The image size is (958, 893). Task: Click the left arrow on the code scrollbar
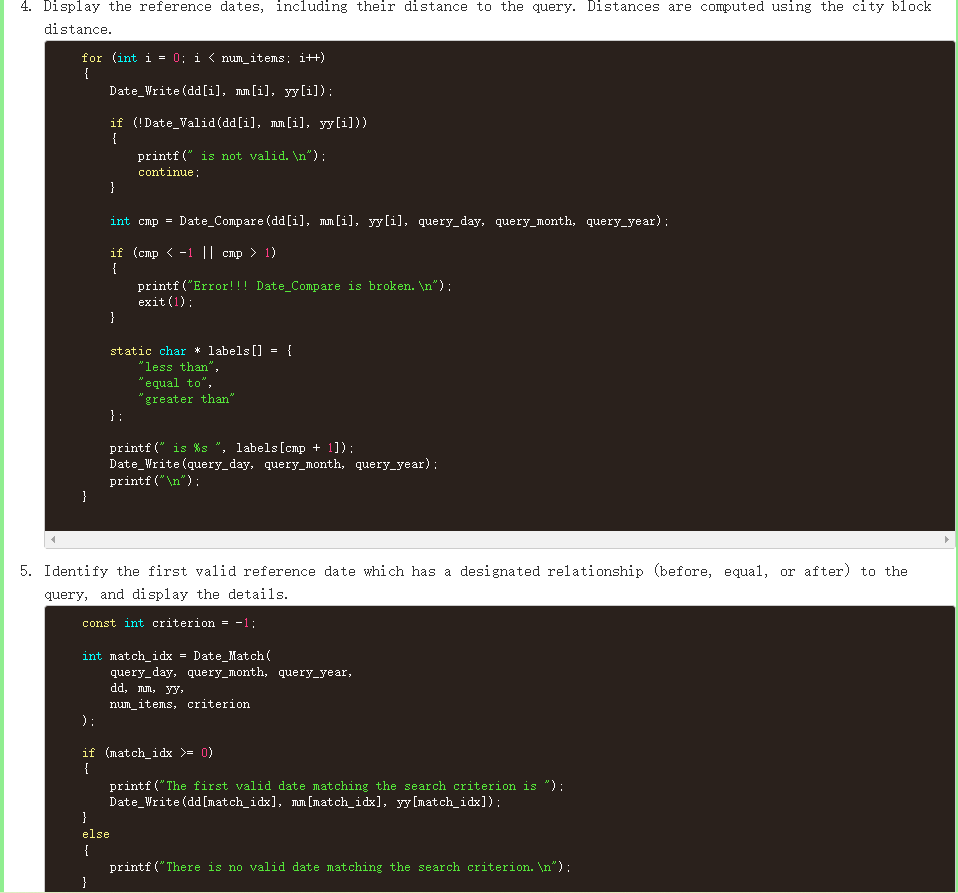tap(51, 539)
